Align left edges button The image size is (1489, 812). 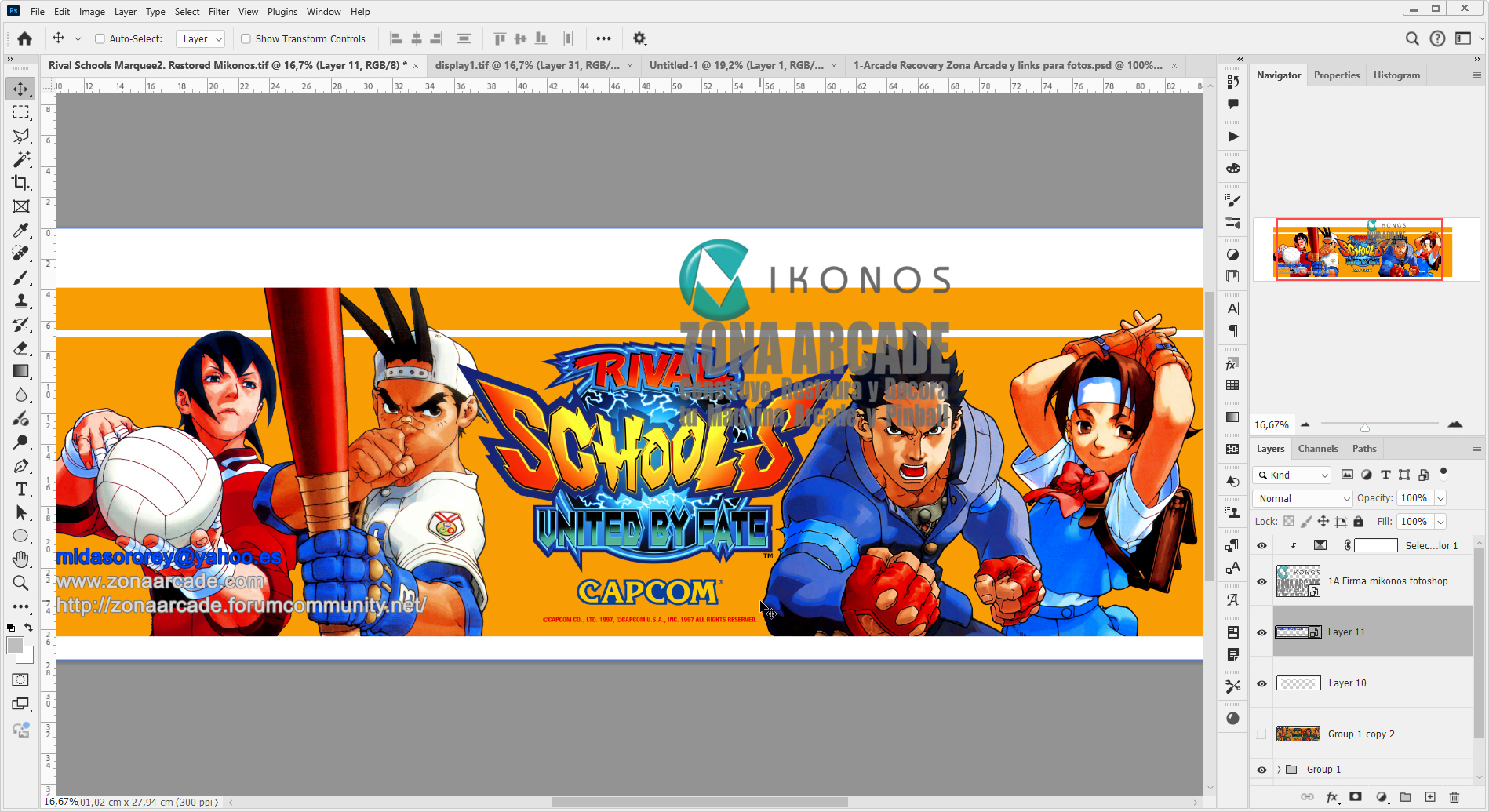coord(396,38)
